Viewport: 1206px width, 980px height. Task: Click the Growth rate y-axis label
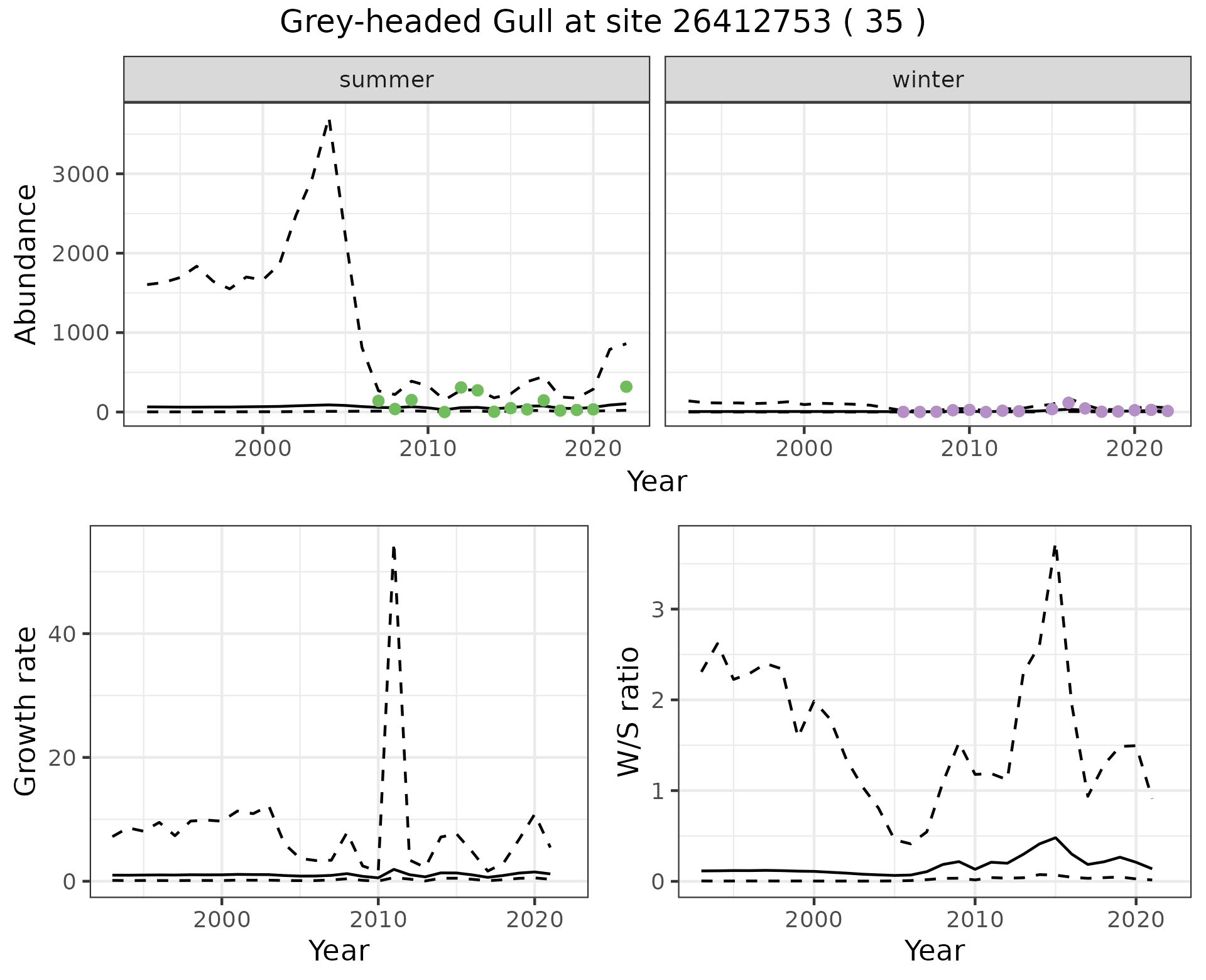click(x=26, y=711)
